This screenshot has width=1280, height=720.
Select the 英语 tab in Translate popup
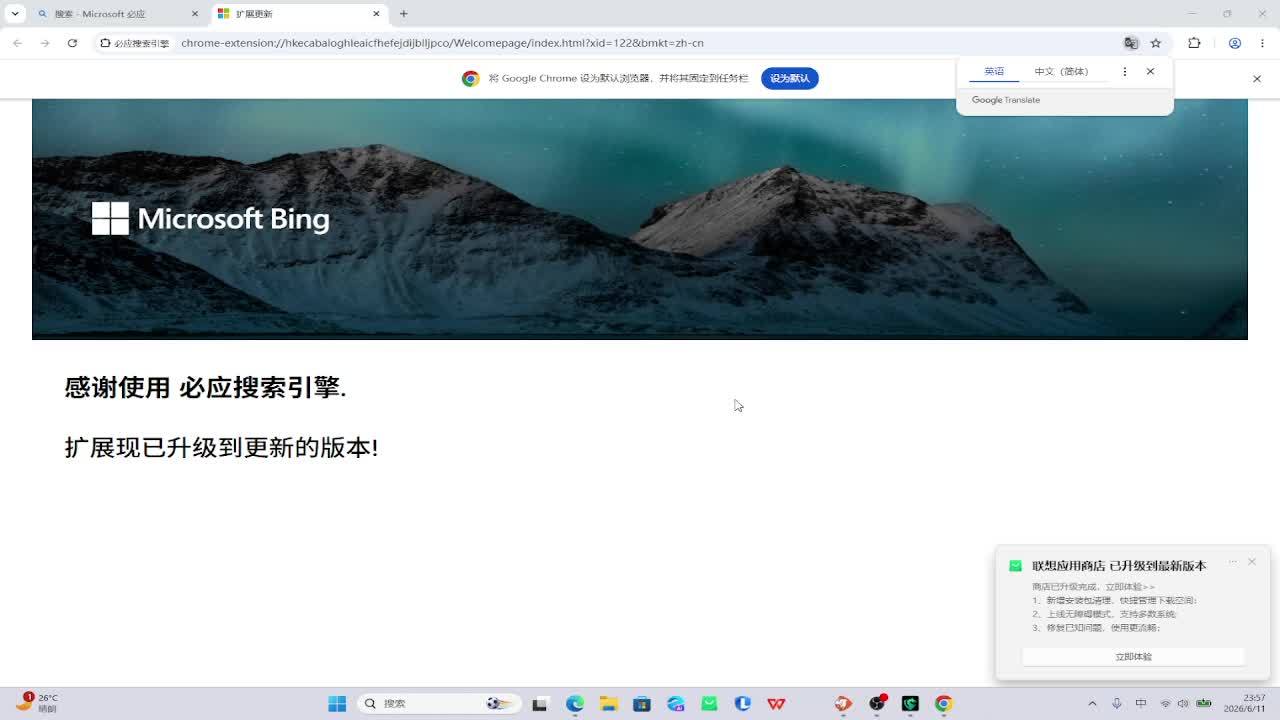[994, 71]
